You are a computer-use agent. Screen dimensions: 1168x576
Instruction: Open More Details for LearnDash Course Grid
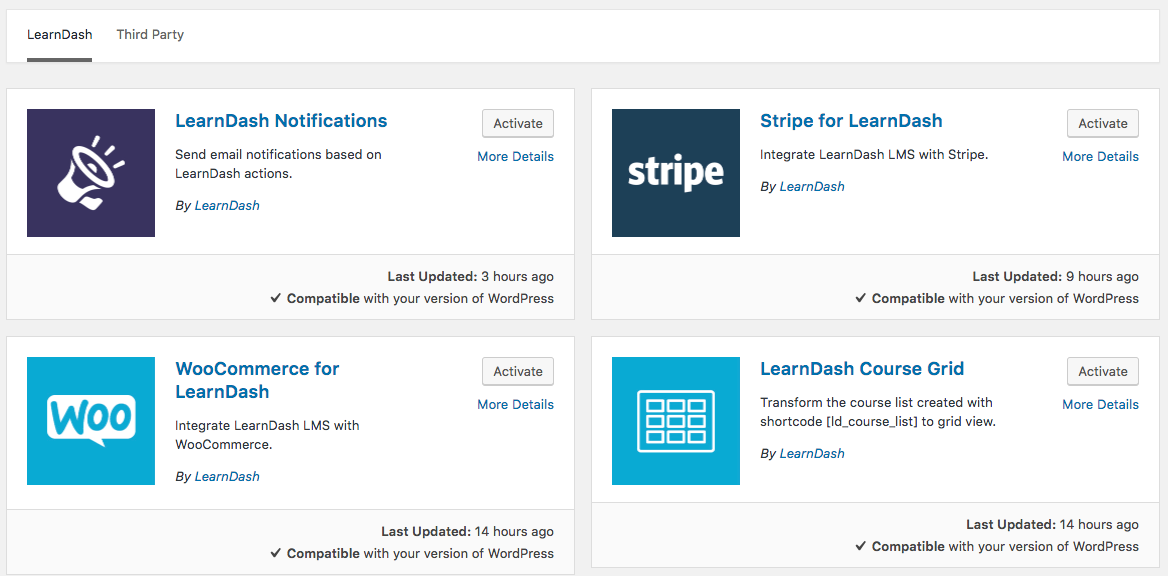1100,404
